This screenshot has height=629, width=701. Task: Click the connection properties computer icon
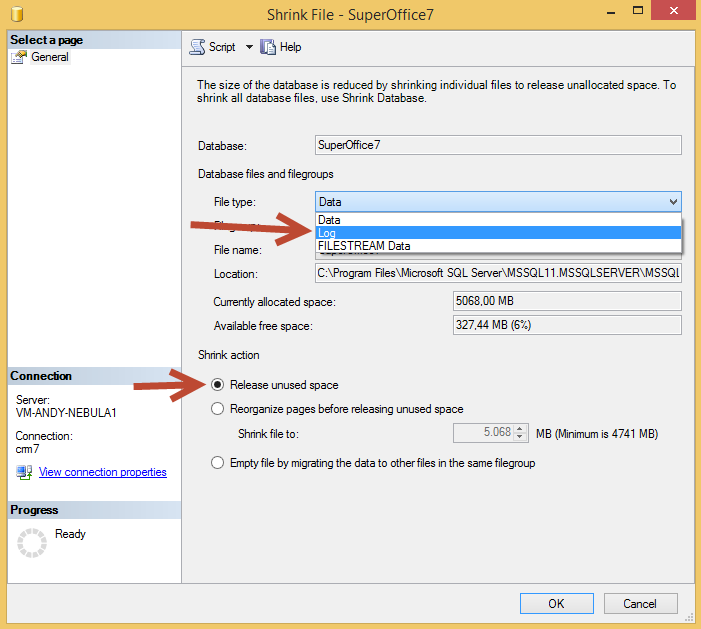point(24,473)
